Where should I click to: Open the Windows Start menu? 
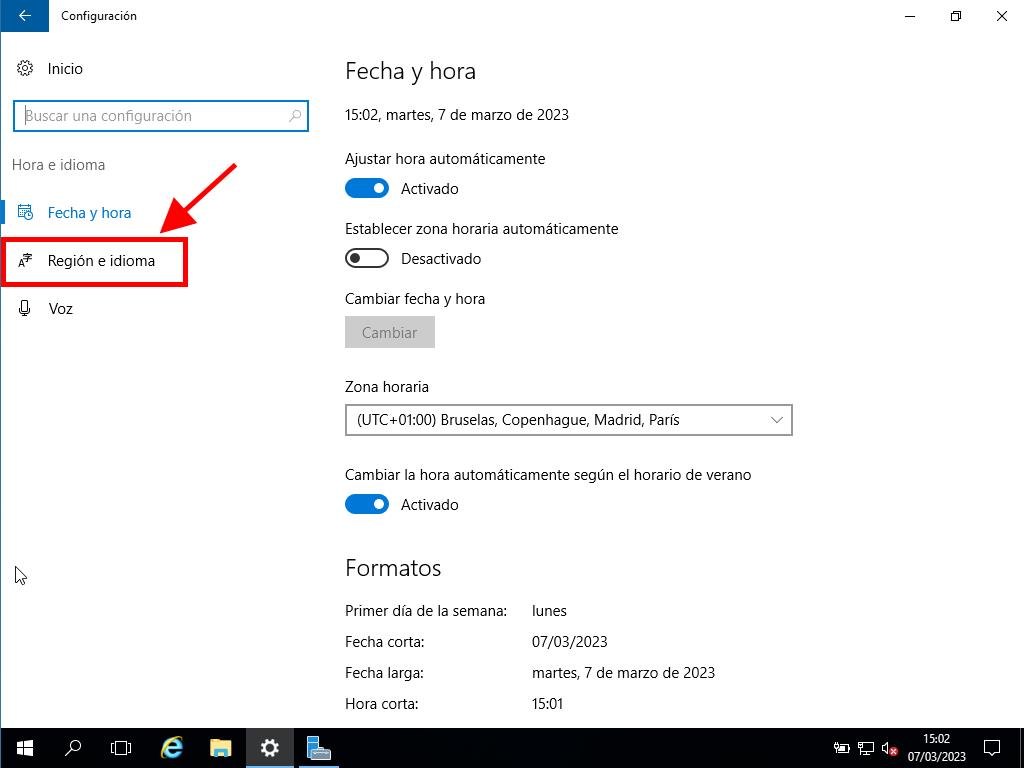click(x=24, y=748)
